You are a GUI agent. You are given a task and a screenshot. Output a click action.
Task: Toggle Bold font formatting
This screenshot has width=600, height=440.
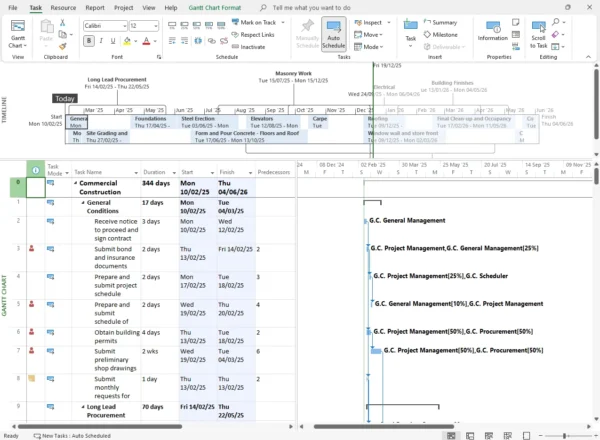pos(88,41)
